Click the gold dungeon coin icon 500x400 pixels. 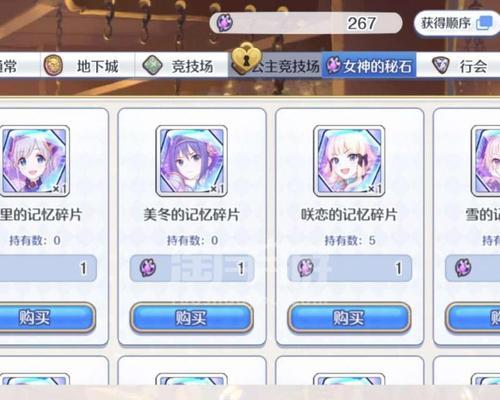54,65
